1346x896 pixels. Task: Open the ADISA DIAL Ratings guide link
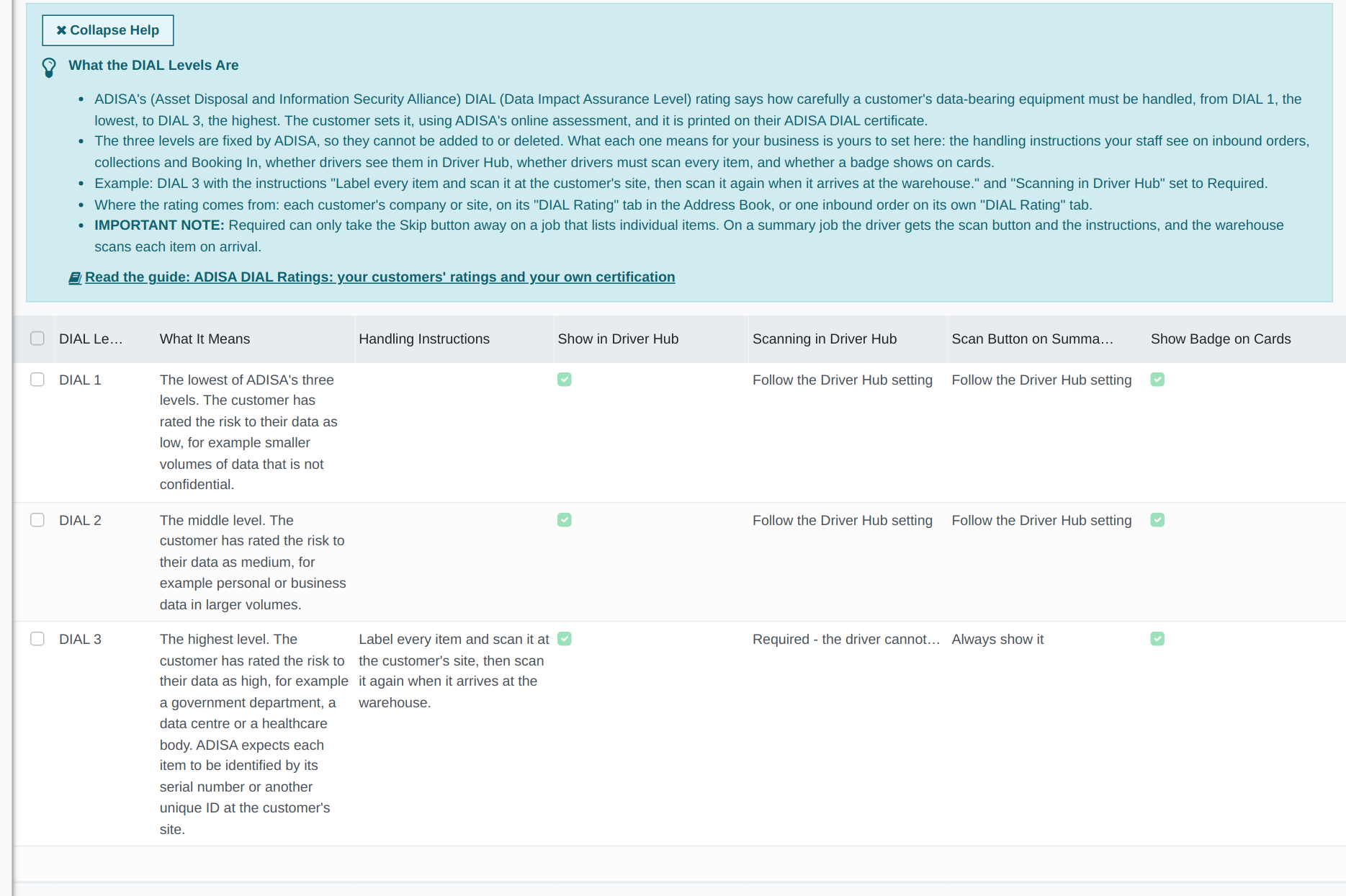(380, 277)
